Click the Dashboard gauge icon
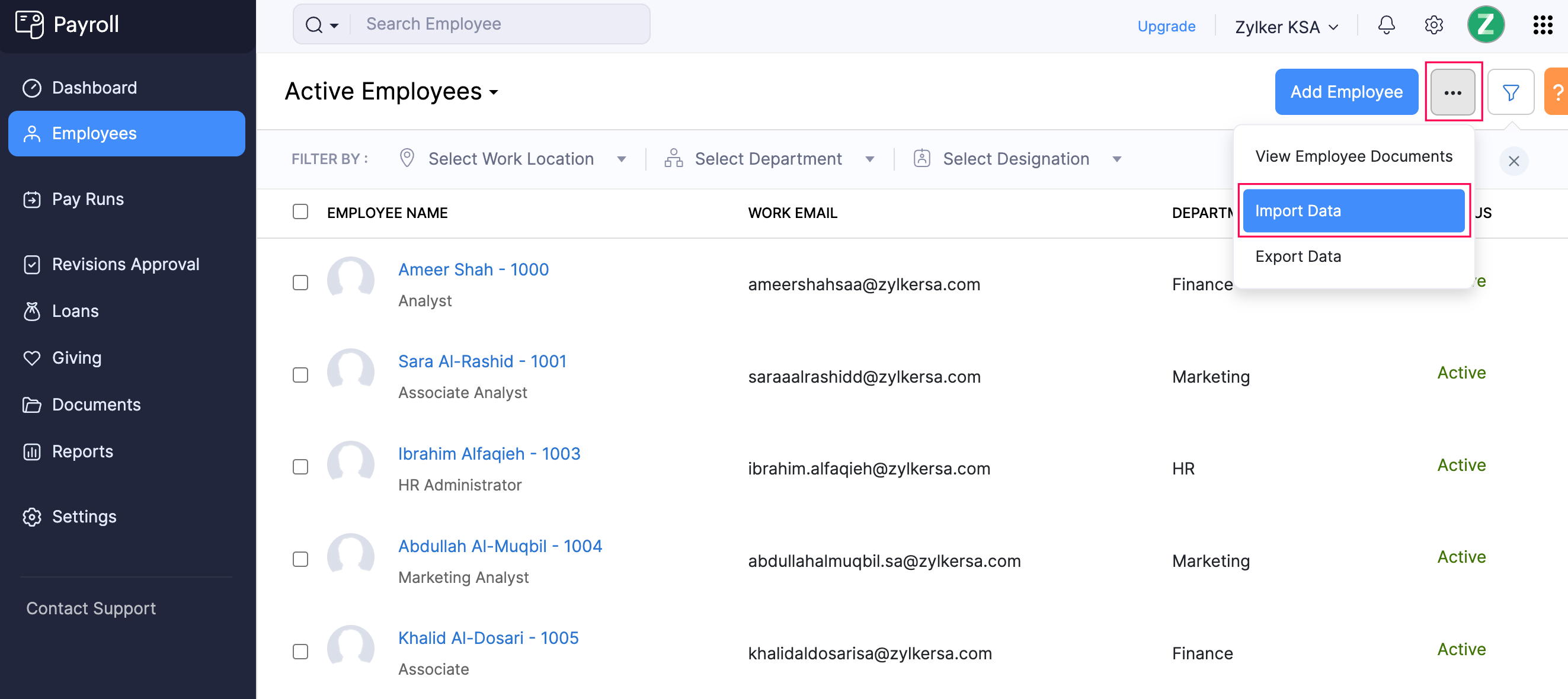This screenshot has height=699, width=1568. click(31, 88)
